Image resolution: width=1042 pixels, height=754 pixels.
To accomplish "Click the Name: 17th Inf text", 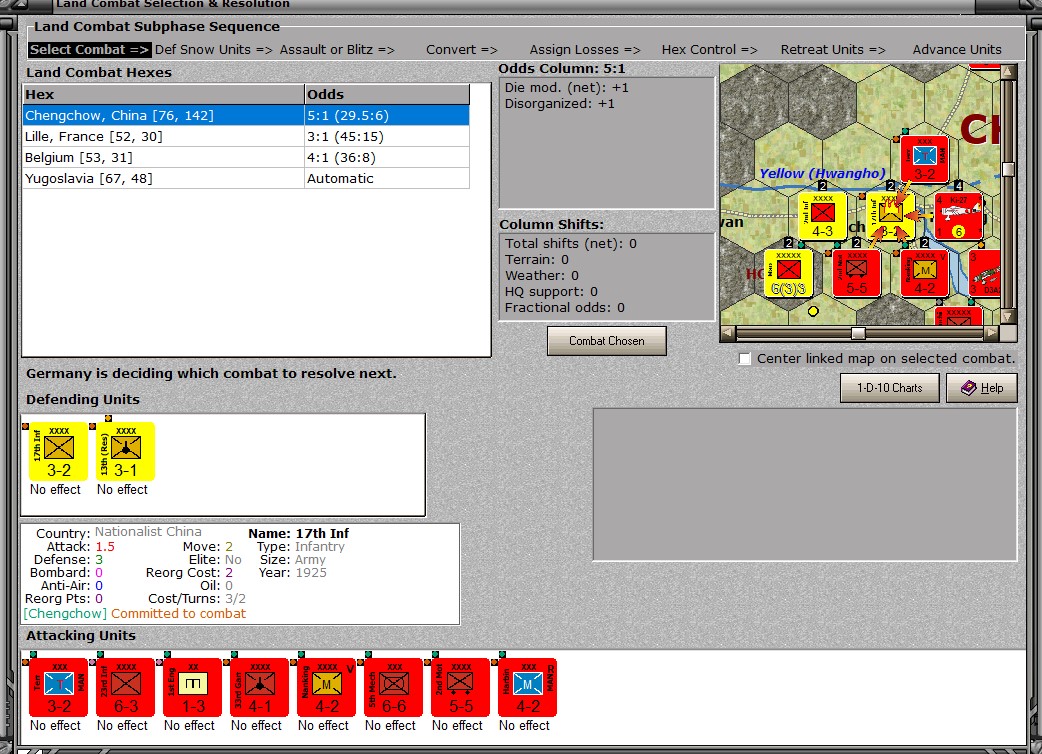I will click(x=298, y=533).
